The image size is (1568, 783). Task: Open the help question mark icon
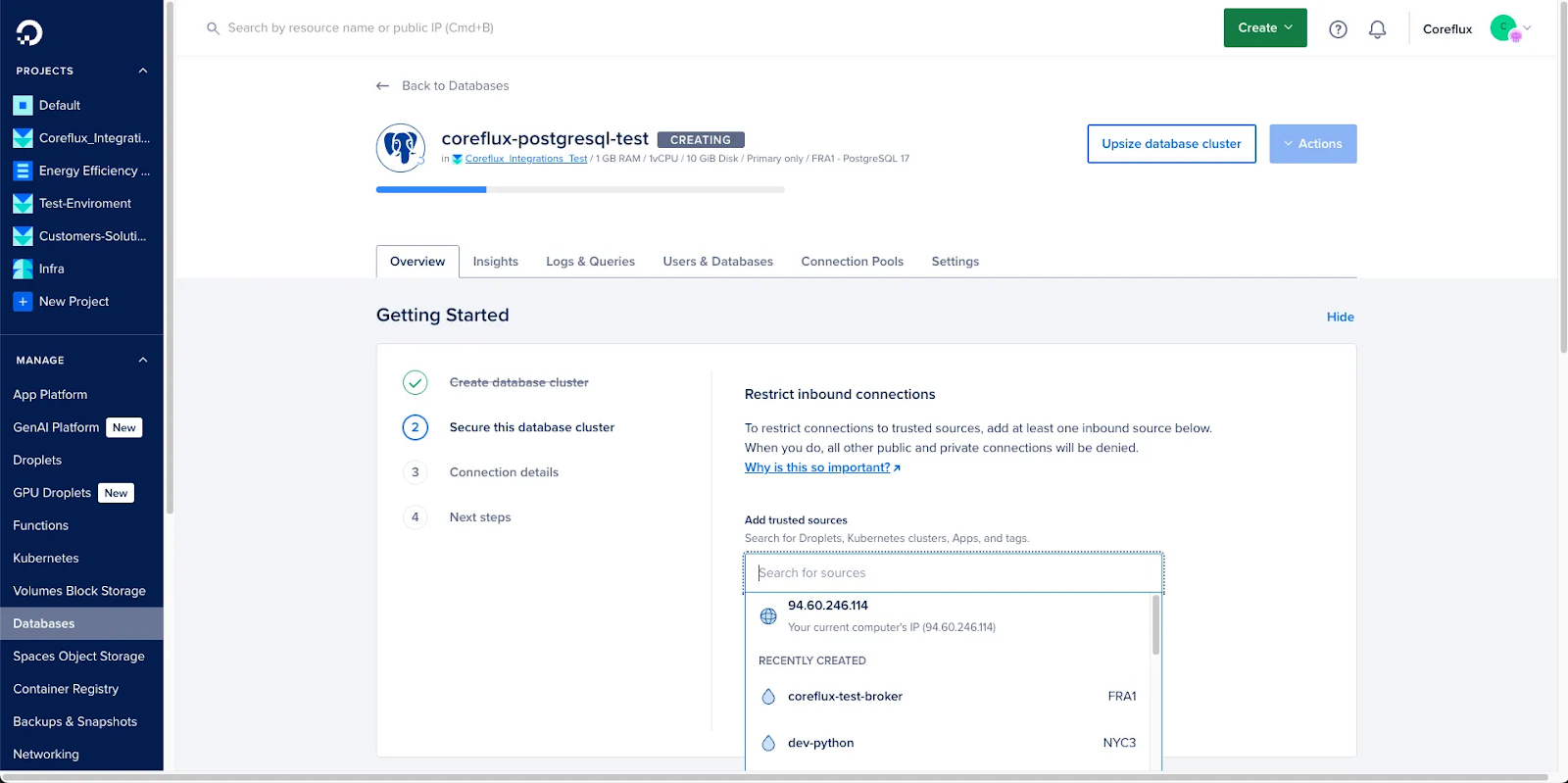pos(1338,29)
